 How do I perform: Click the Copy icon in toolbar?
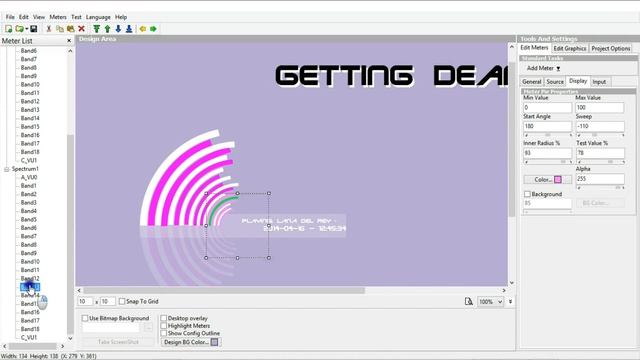pyautogui.click(x=60, y=29)
